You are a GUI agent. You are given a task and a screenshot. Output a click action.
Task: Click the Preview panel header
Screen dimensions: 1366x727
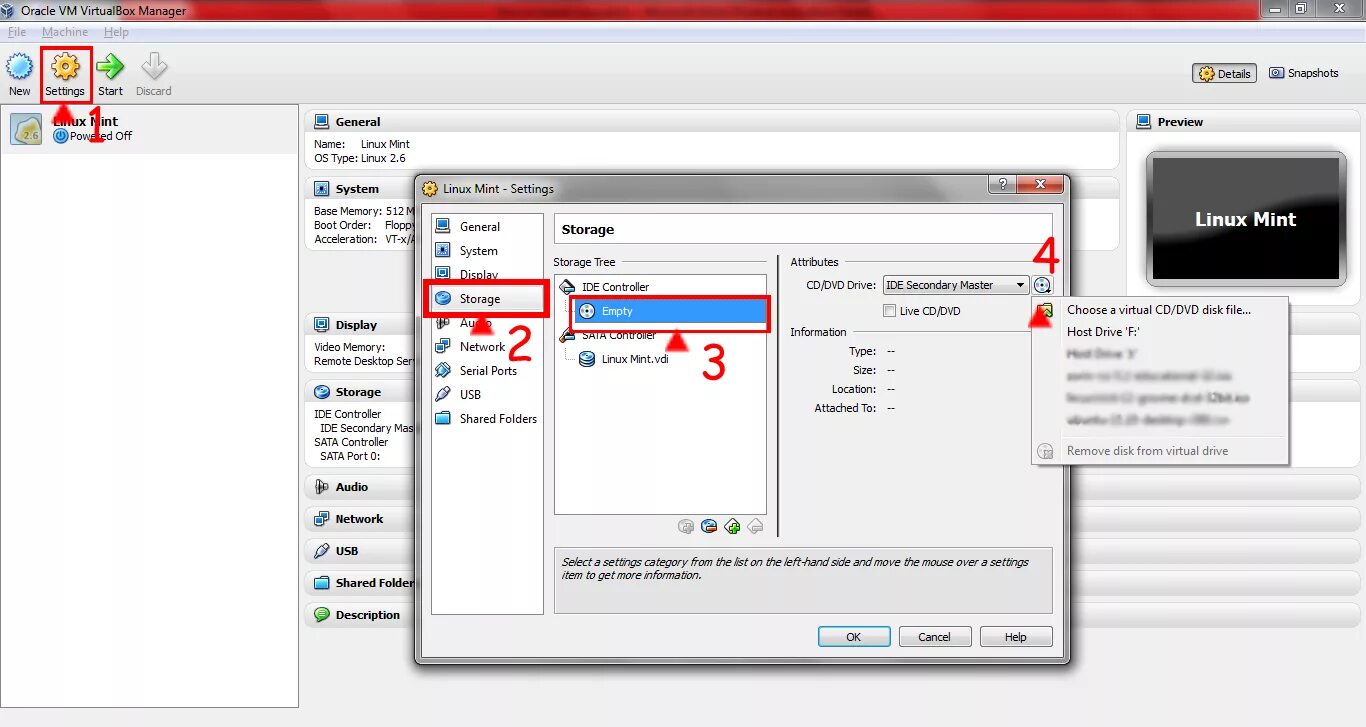[x=1245, y=122]
